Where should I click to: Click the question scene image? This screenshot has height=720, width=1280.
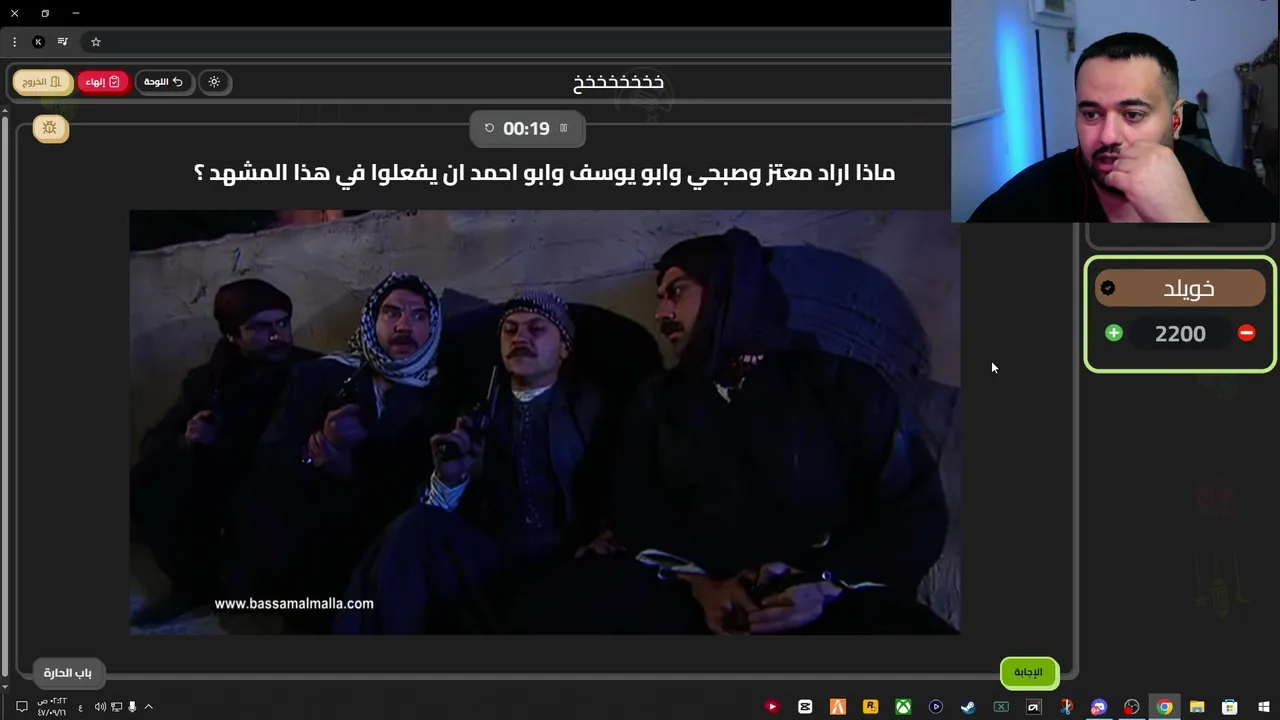(545, 422)
